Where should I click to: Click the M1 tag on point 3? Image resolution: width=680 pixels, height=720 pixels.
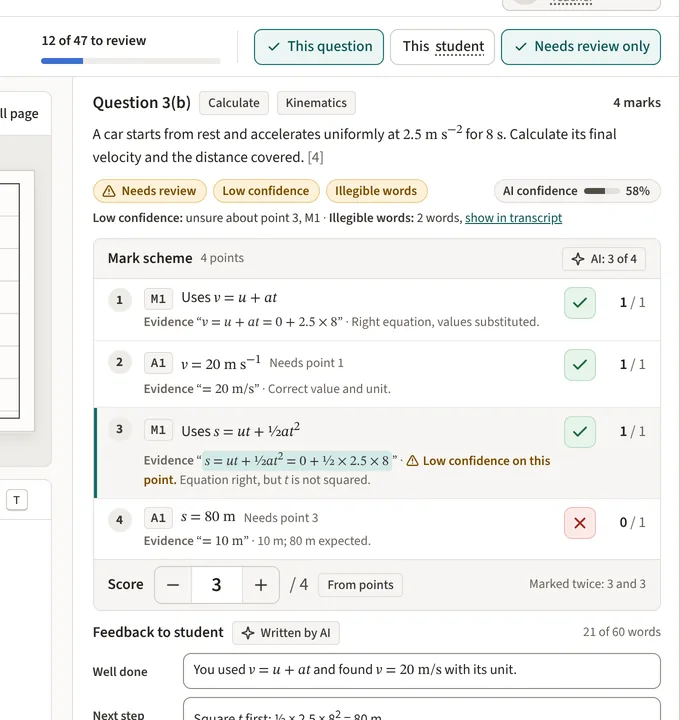tap(158, 430)
